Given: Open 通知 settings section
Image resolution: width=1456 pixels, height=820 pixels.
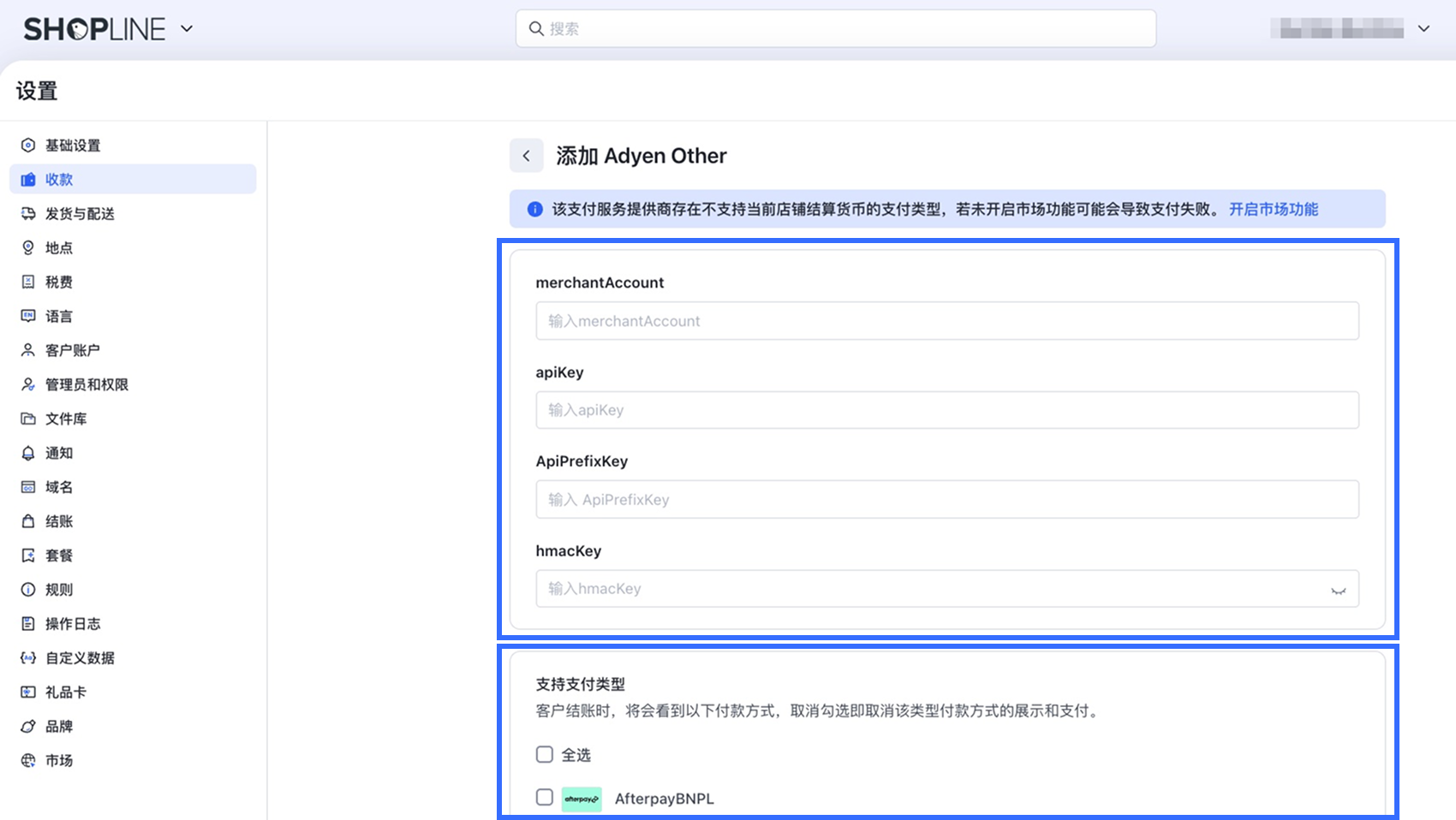Looking at the screenshot, I should pyautogui.click(x=133, y=454).
